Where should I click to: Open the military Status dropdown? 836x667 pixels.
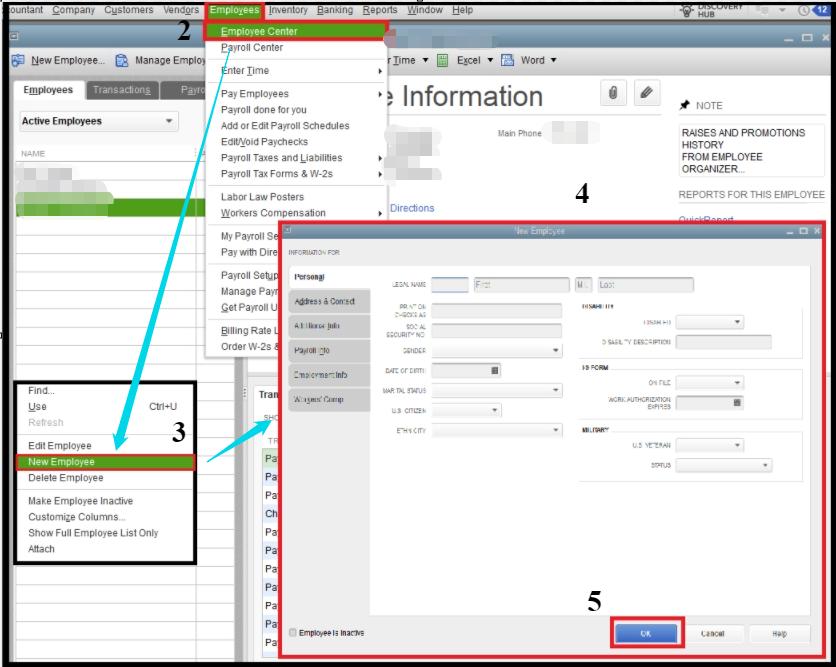724,465
